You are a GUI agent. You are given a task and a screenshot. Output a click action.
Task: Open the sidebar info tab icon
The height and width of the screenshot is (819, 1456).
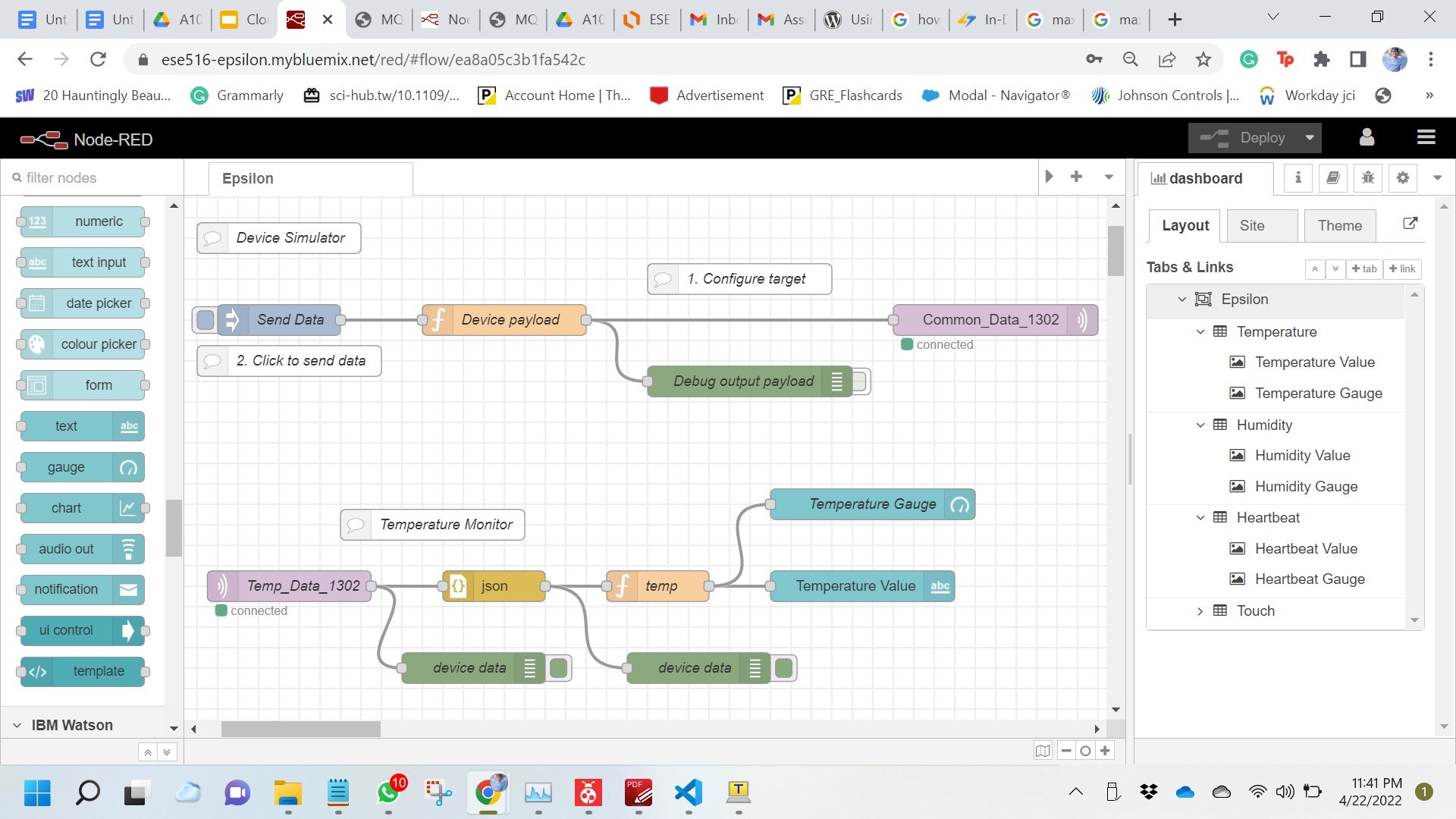[1298, 178]
